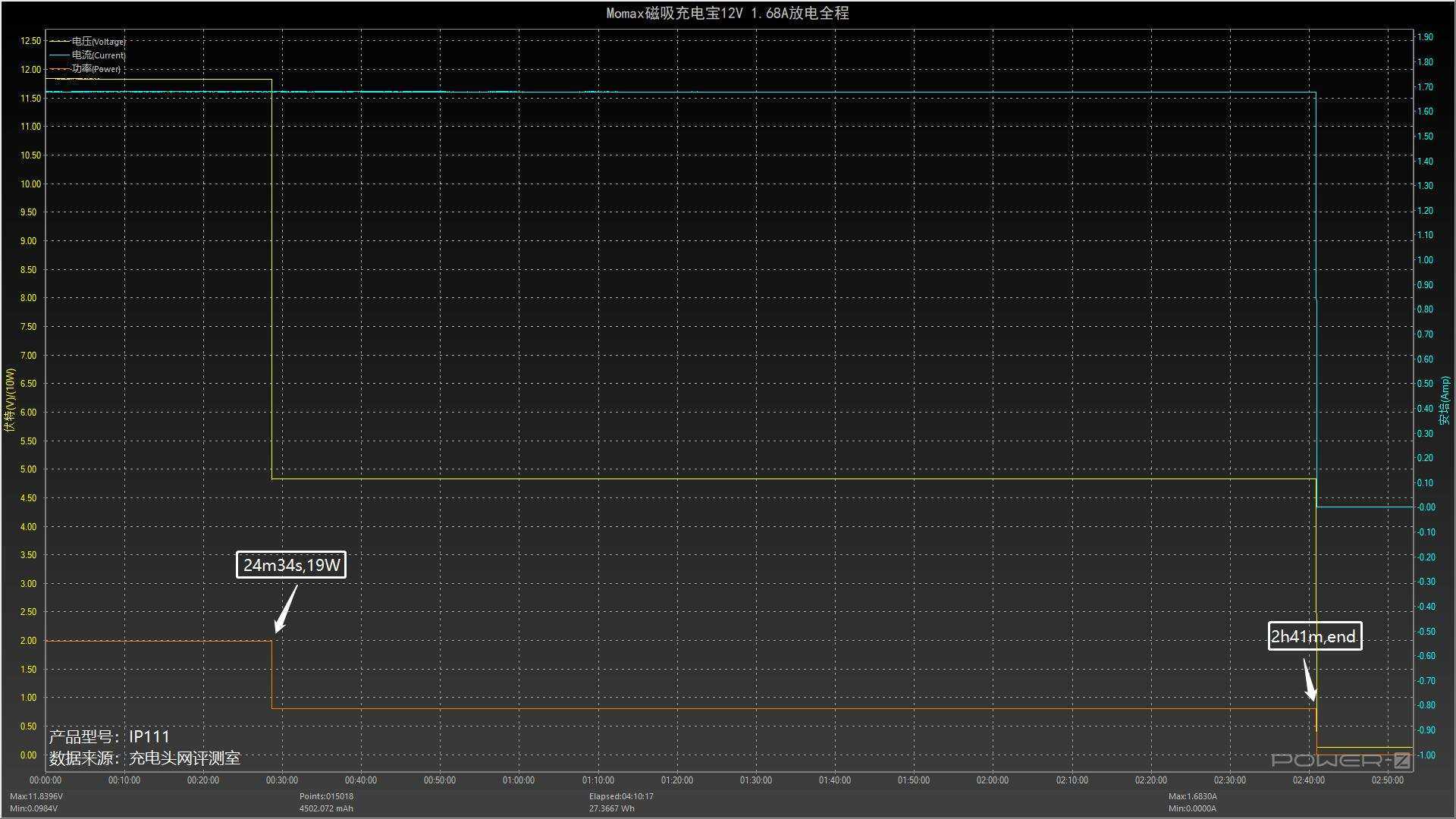
Task: Click the Min:0.0000A current readout
Action: tap(1193, 808)
